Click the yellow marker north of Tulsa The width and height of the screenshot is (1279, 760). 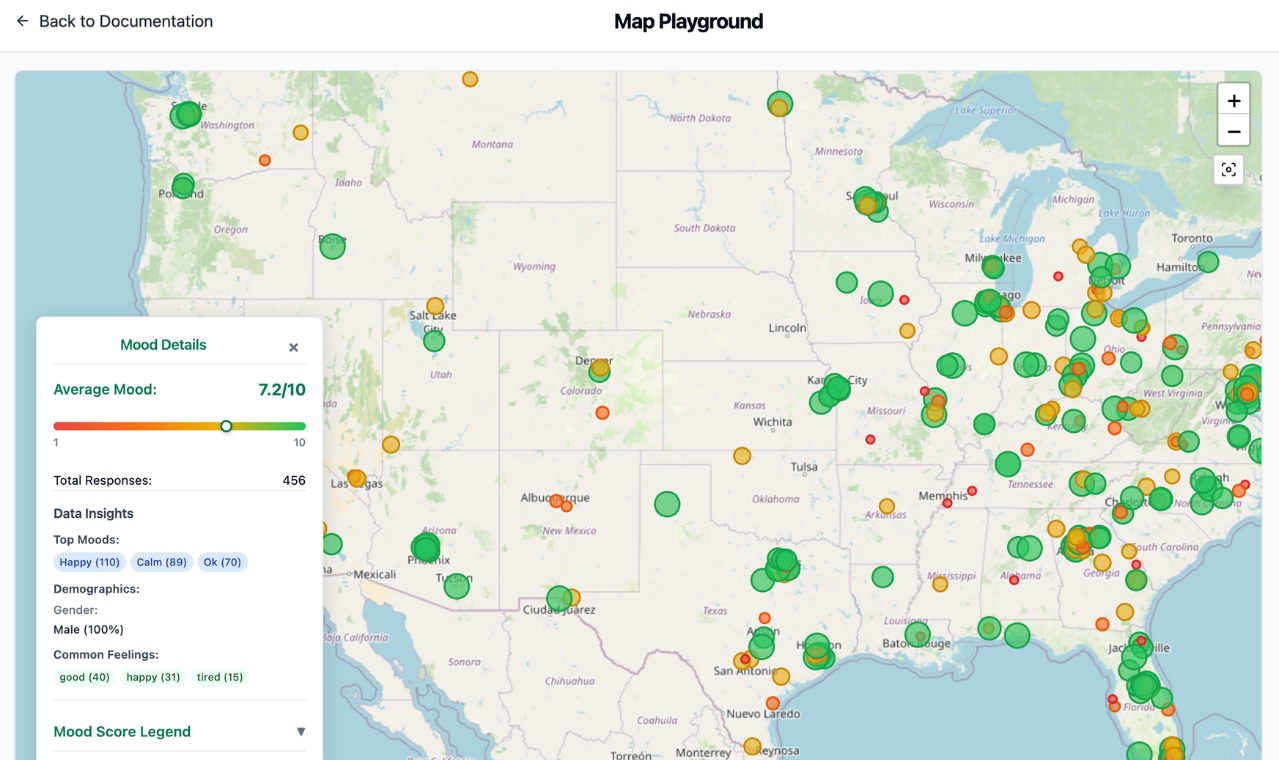[x=742, y=456]
